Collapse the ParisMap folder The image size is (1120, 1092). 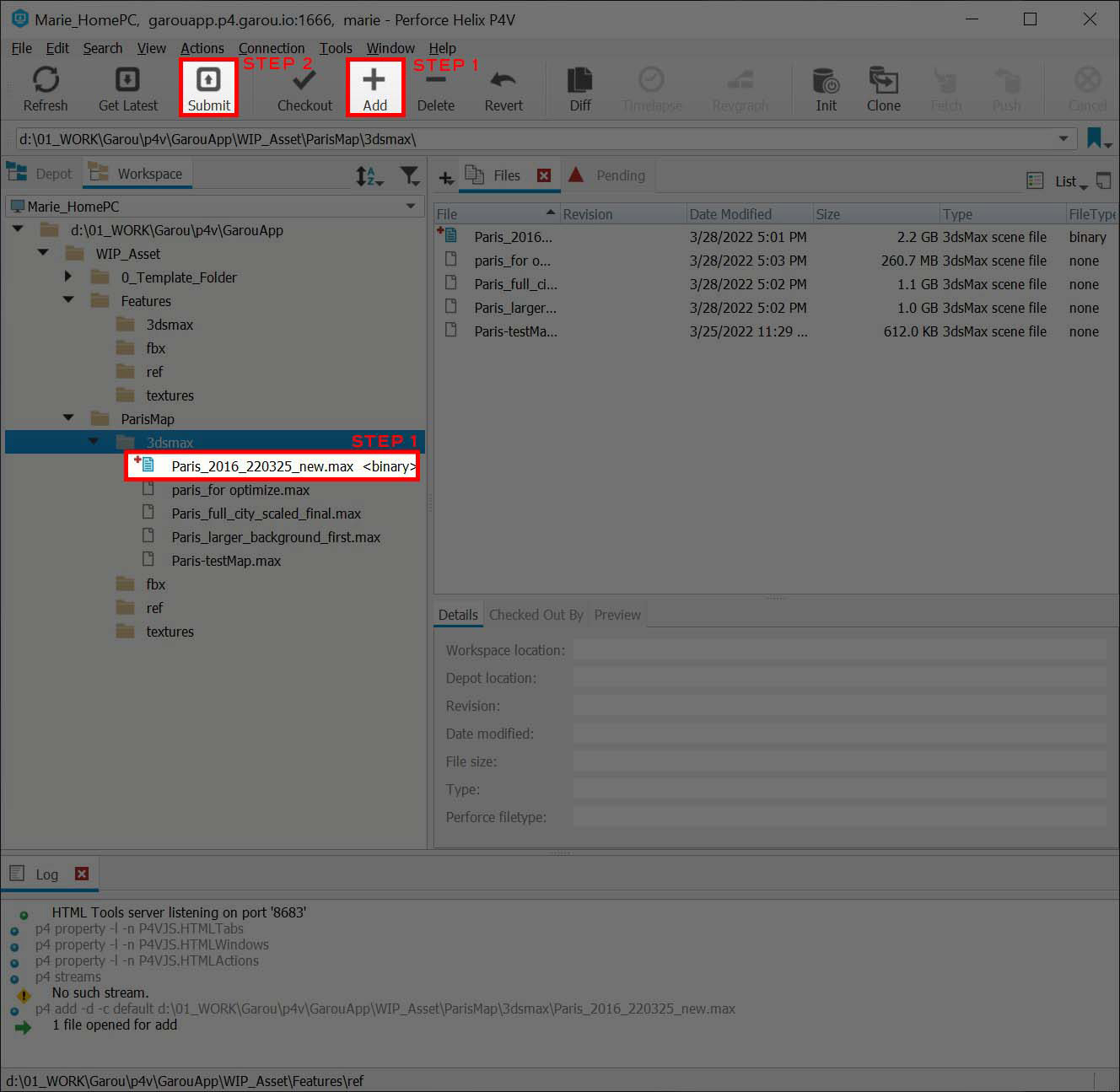[x=68, y=418]
